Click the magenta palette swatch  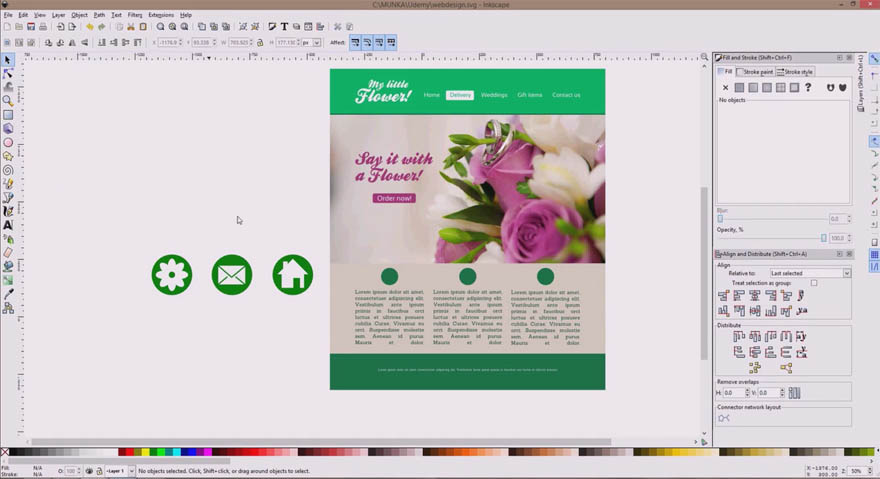click(208, 452)
